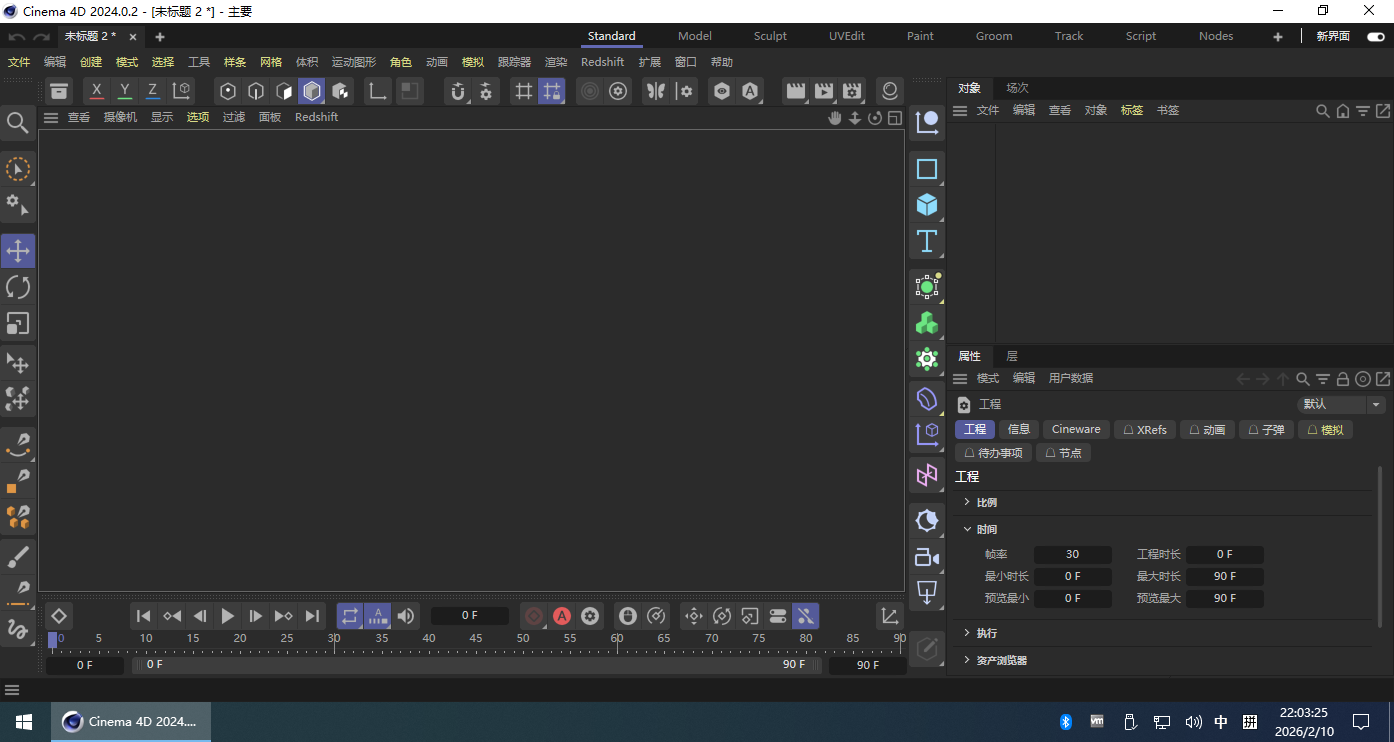The width and height of the screenshot is (1394, 742).
Task: Click the 帧率 input field
Action: pos(1072,554)
